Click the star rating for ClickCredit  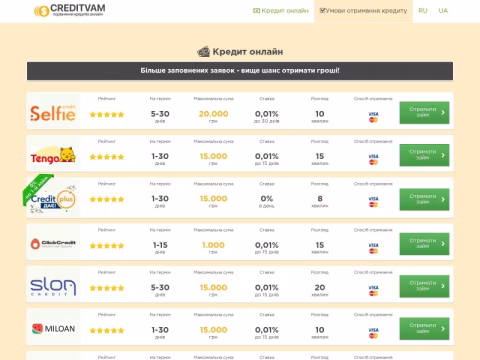pos(107,246)
